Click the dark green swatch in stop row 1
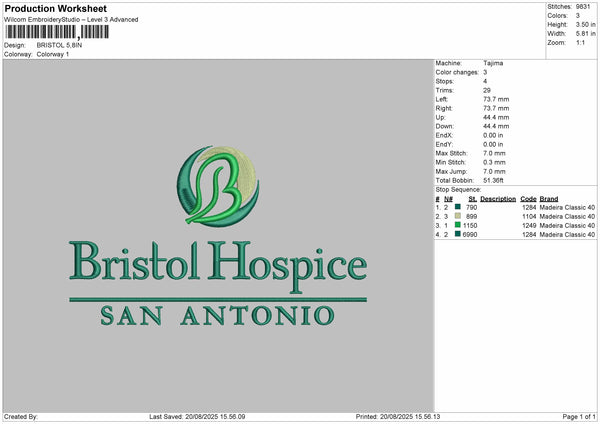The width and height of the screenshot is (600, 424). (x=458, y=207)
